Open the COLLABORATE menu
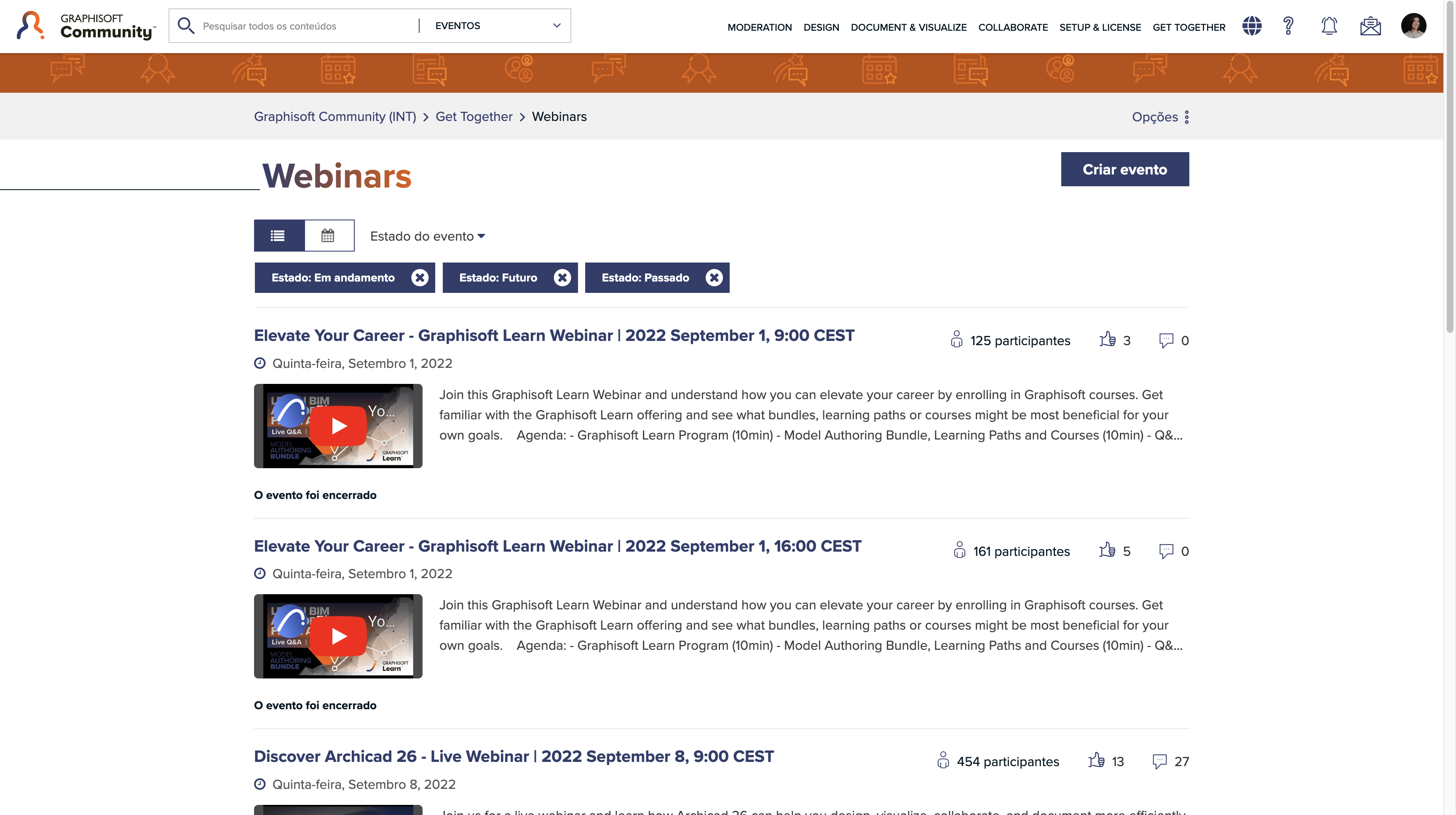Image resolution: width=1456 pixels, height=815 pixels. [x=1013, y=27]
